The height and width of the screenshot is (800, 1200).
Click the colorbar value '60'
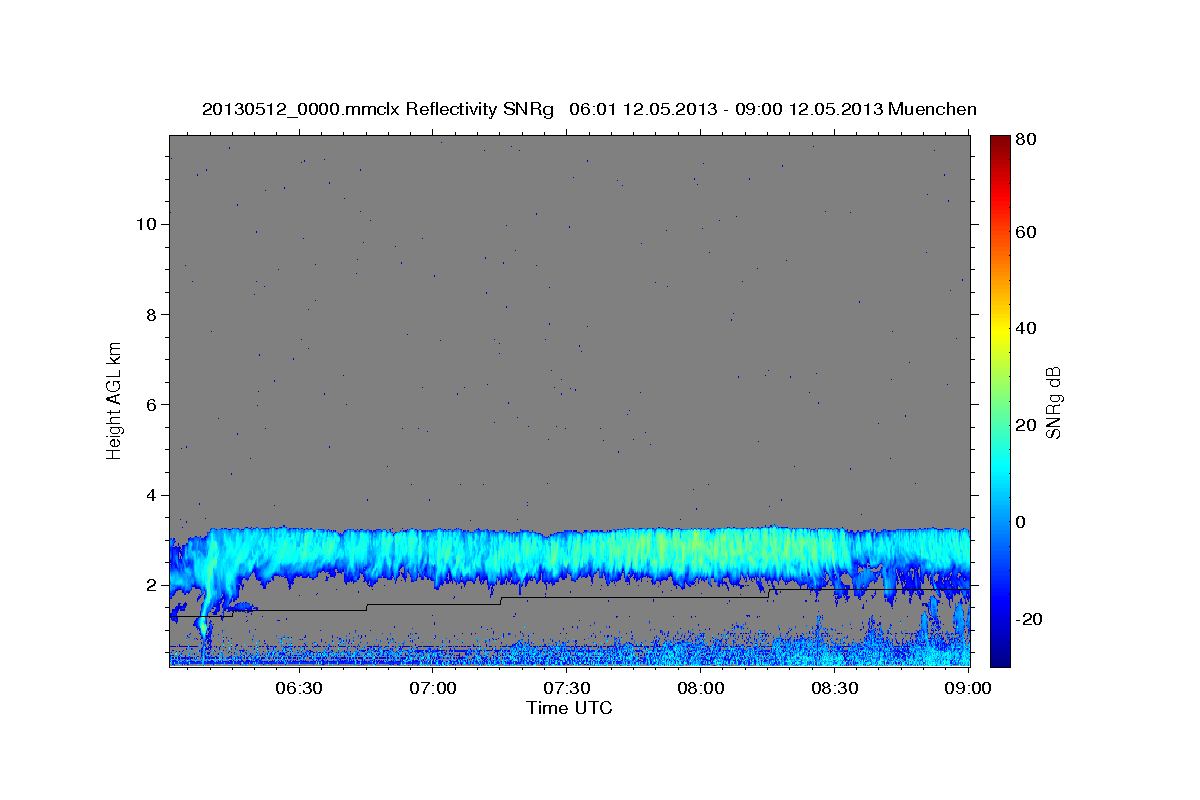[x=1025, y=232]
